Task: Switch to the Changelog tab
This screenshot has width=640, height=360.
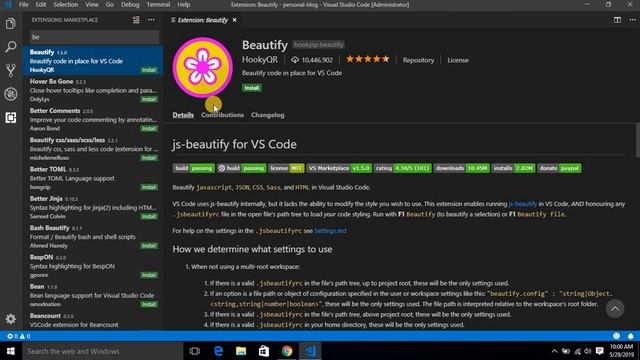Action: pos(268,115)
